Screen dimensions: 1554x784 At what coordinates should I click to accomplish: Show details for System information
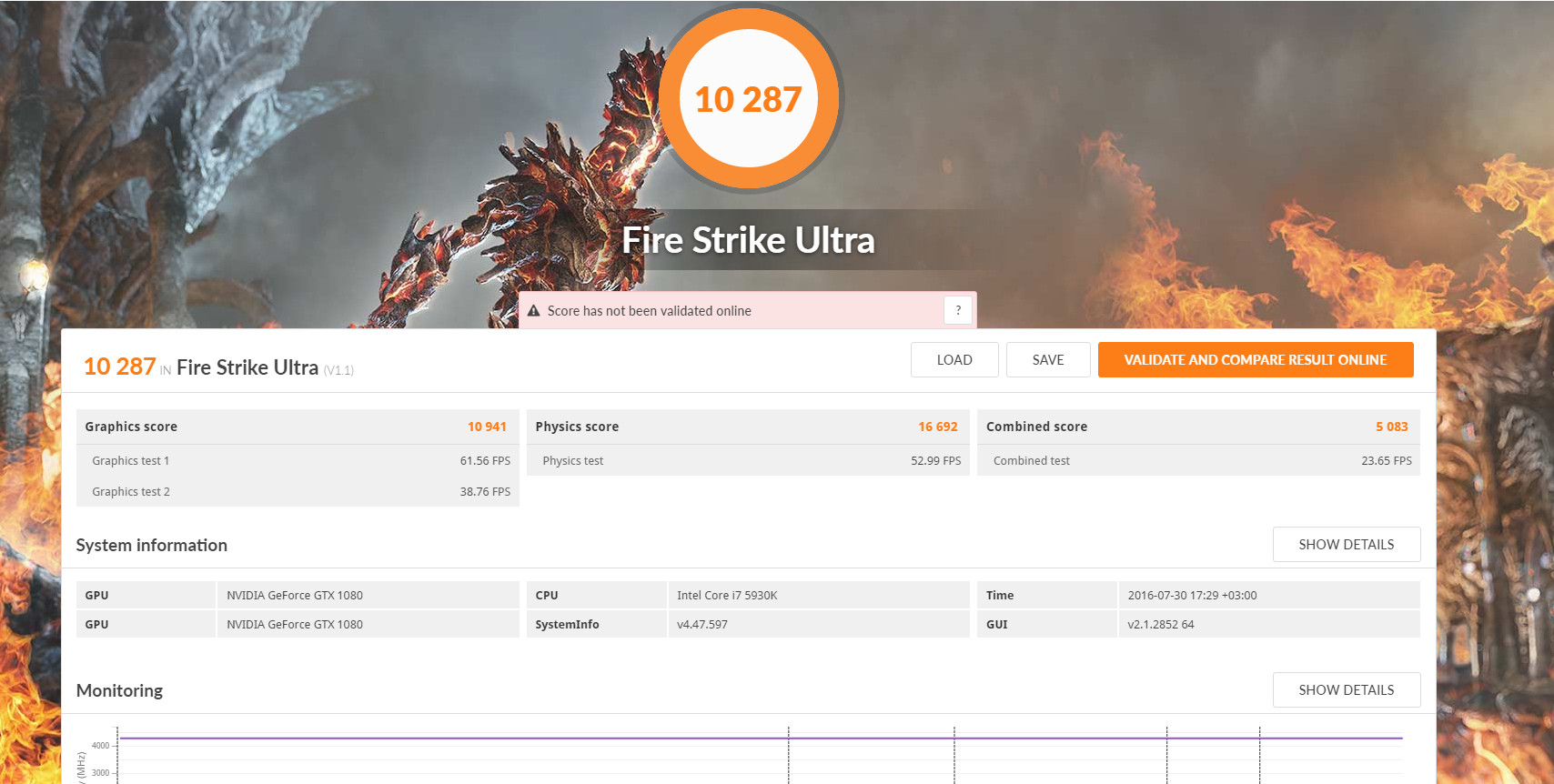tap(1347, 544)
